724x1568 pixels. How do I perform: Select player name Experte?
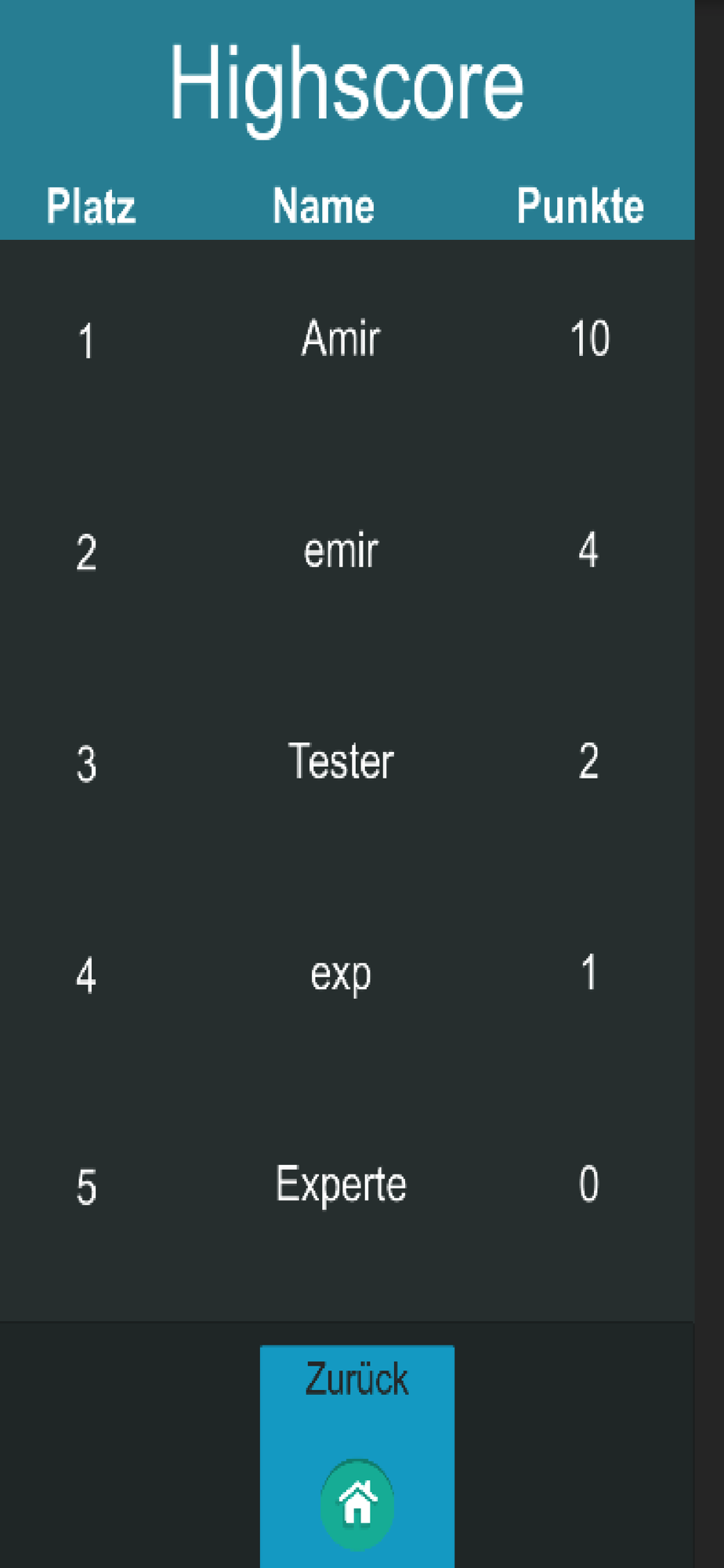click(x=341, y=1185)
